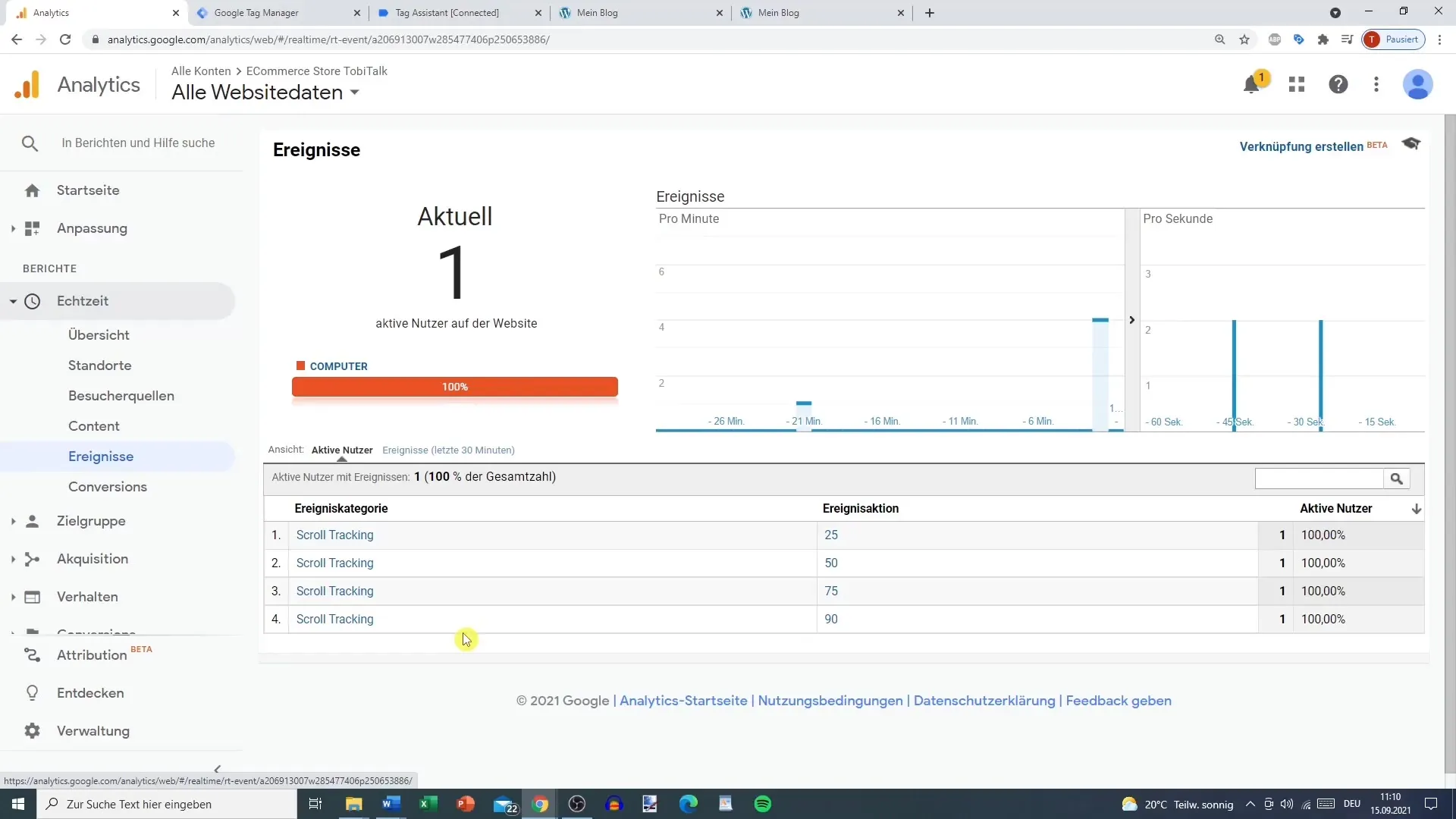Screen dimensions: 1456x819
Task: Select Aktive Nutzer view toggle
Action: tap(342, 450)
